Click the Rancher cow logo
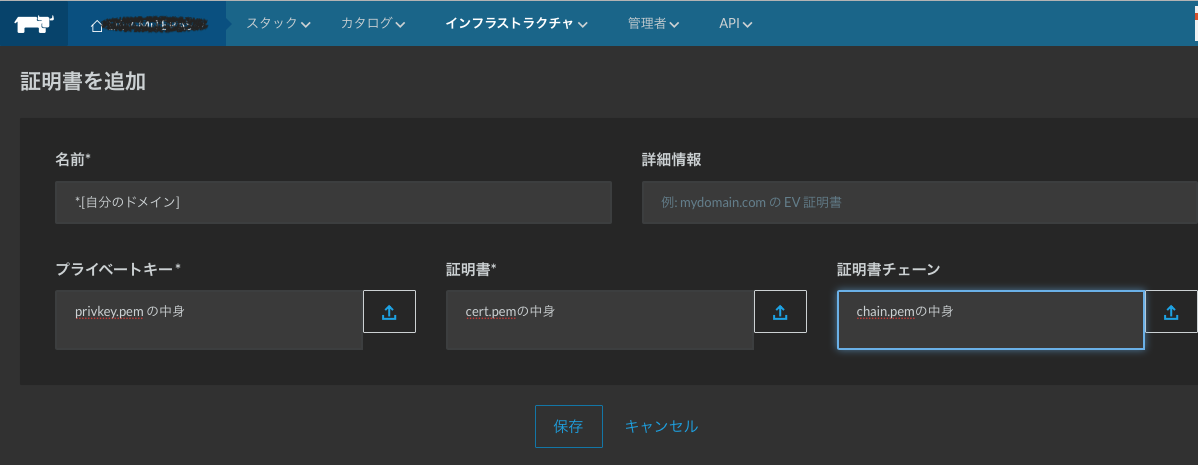This screenshot has width=1198, height=465. pos(34,24)
